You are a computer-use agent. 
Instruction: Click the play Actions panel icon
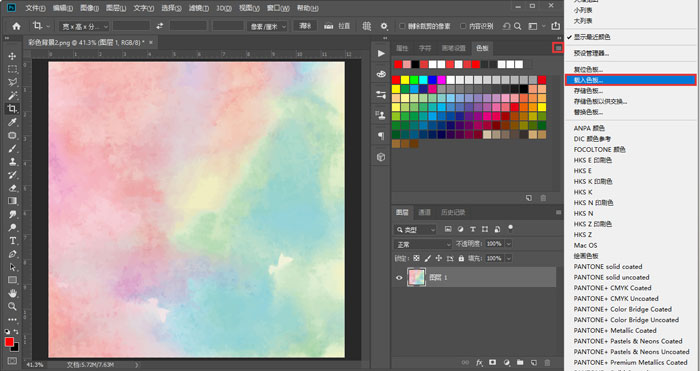pos(381,54)
